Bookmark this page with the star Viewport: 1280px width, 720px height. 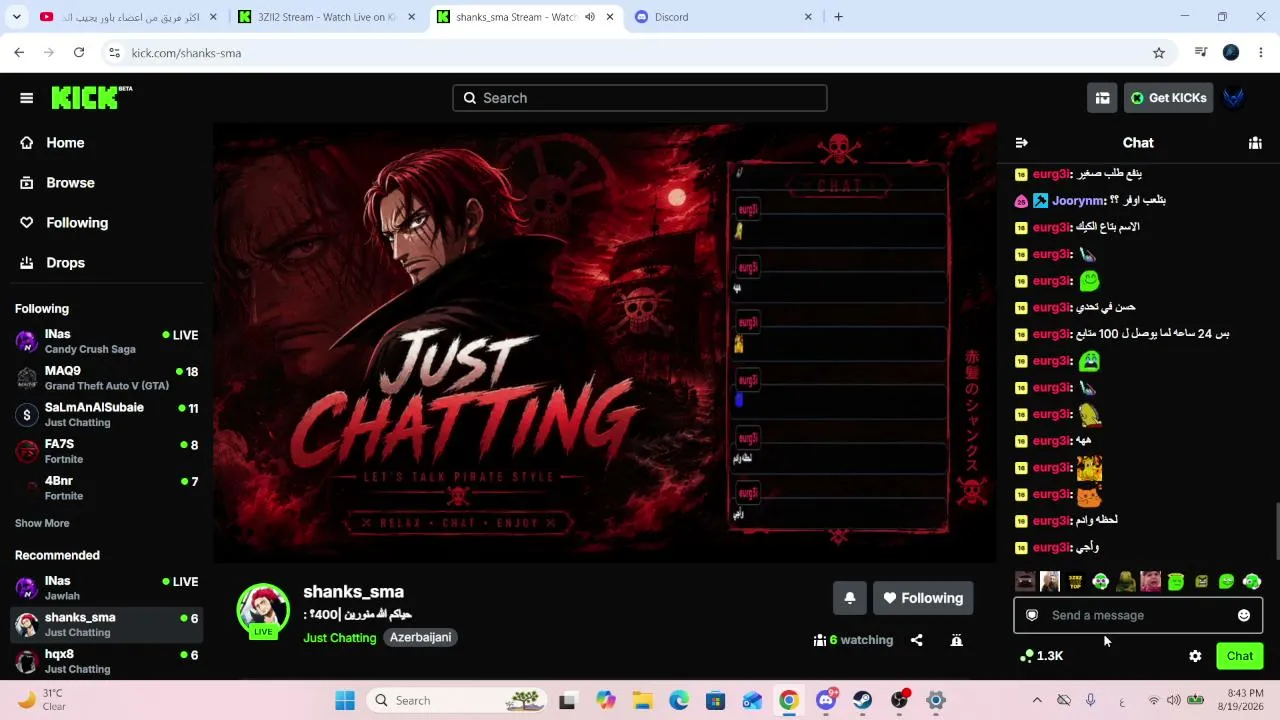[x=1159, y=53]
